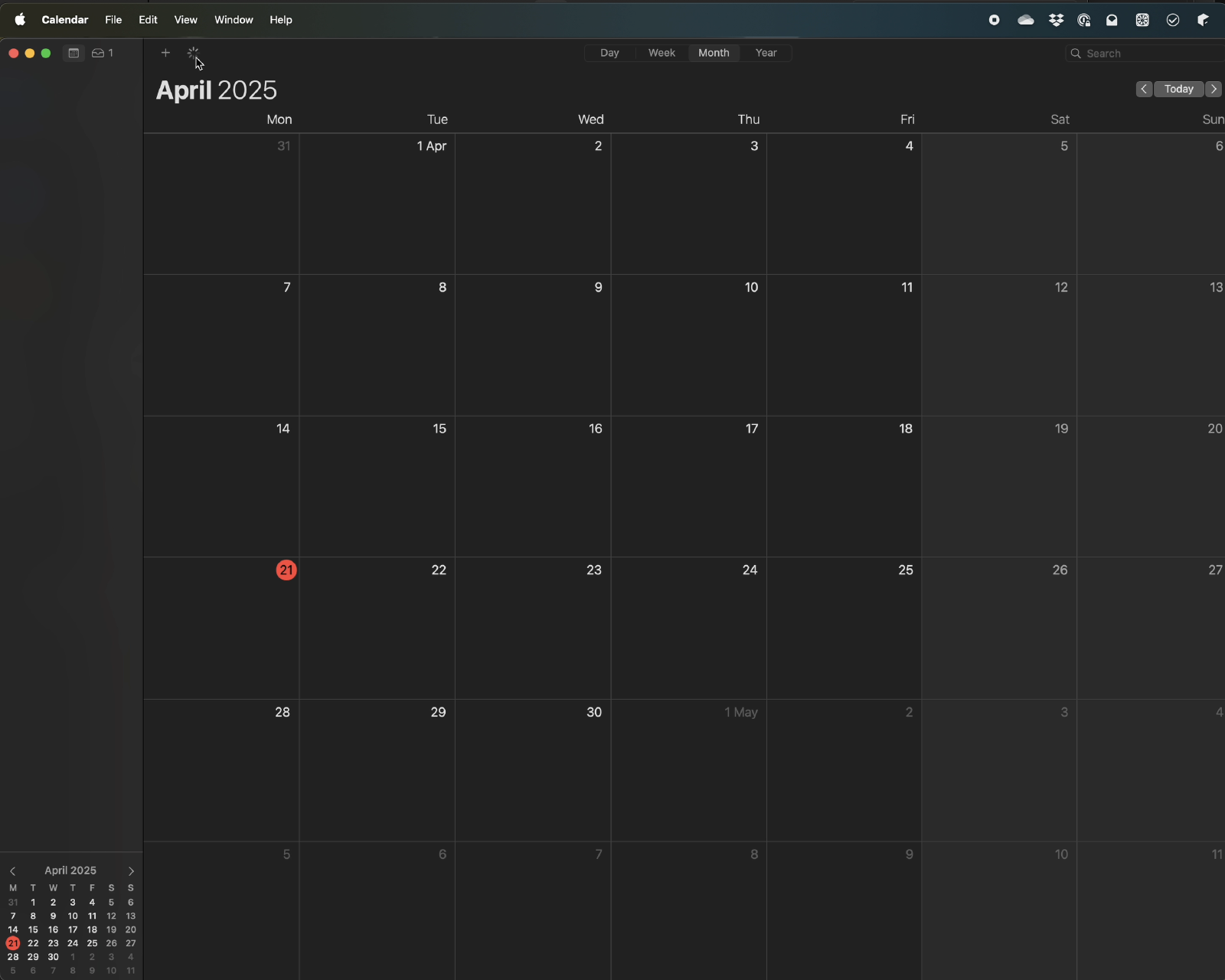
Task: Click the plus icon to add event
Action: [x=165, y=53]
